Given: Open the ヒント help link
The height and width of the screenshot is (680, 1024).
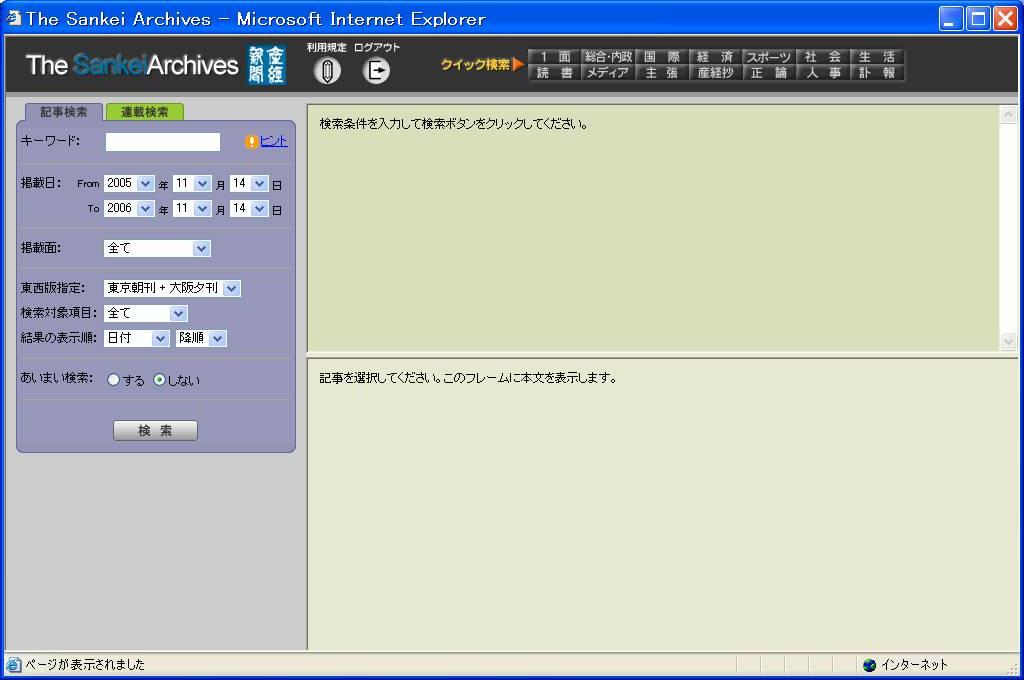Looking at the screenshot, I should pos(273,142).
